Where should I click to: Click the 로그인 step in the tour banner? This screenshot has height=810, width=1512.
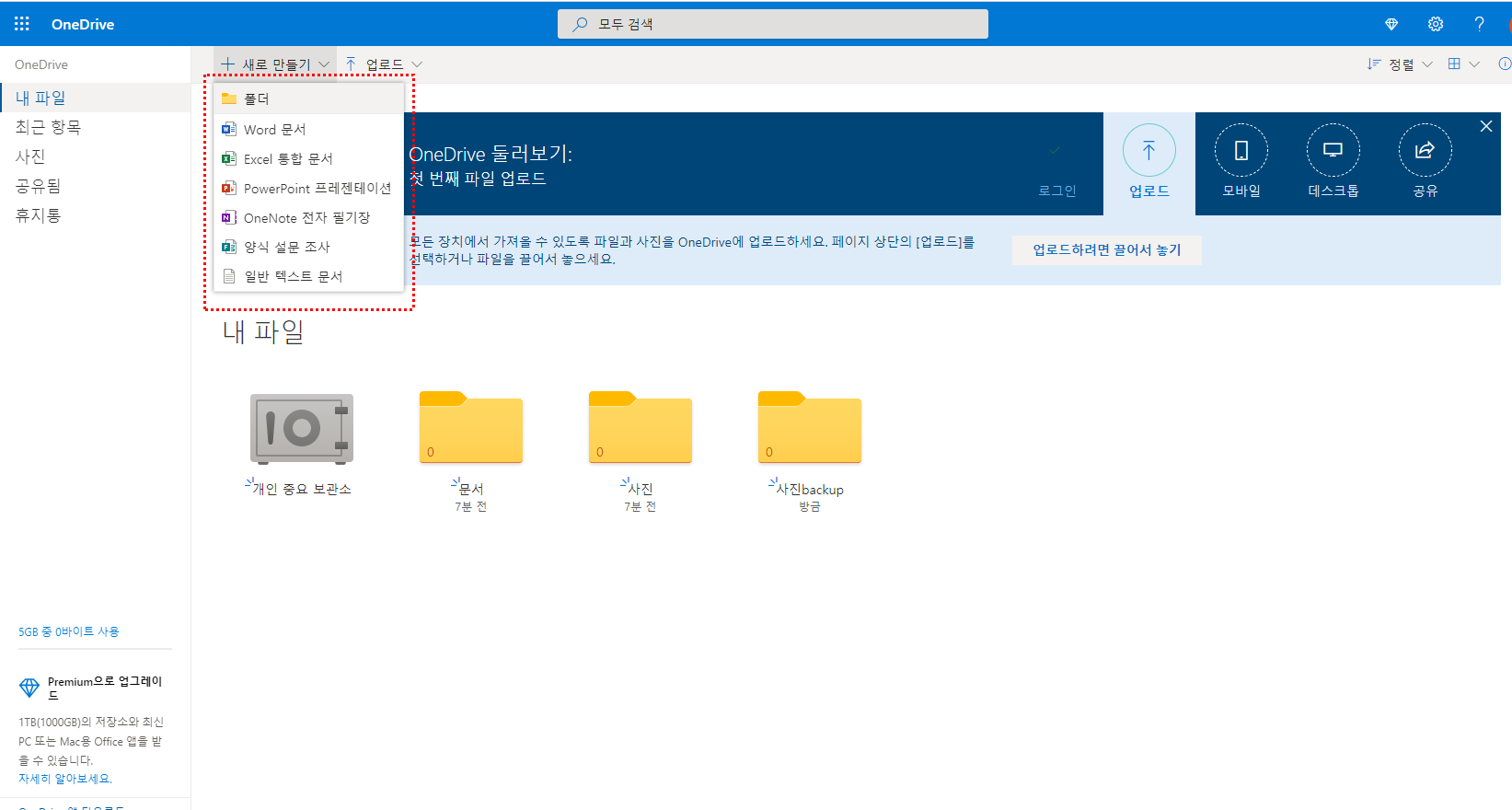1056,164
